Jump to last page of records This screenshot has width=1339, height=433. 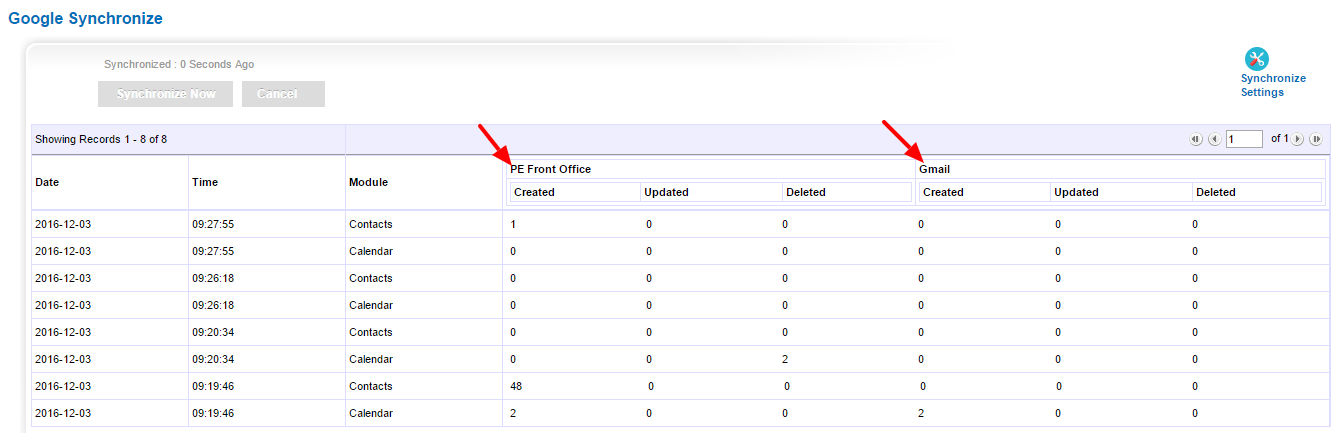(x=1316, y=140)
